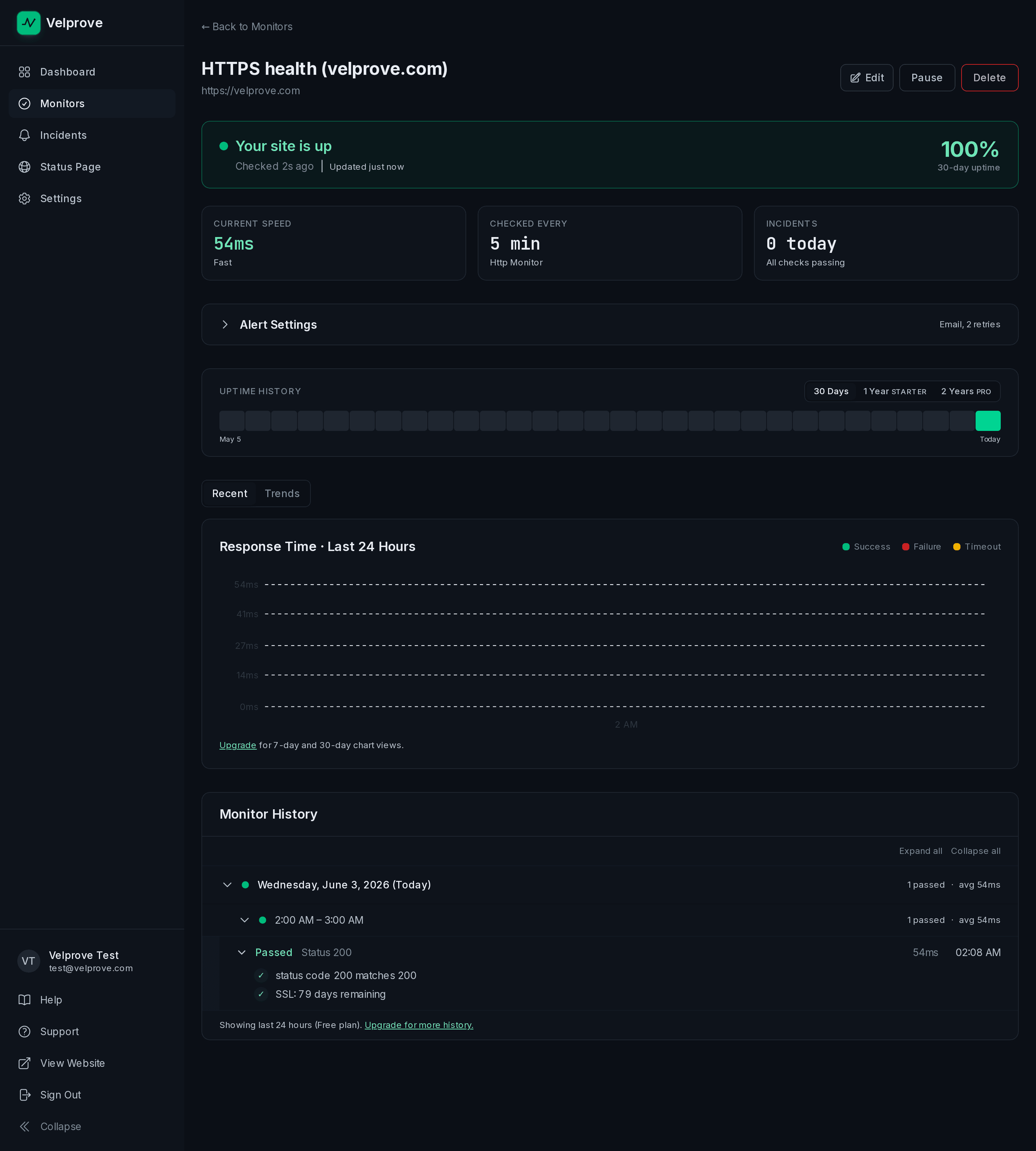Click the Pause monitor button

point(927,78)
